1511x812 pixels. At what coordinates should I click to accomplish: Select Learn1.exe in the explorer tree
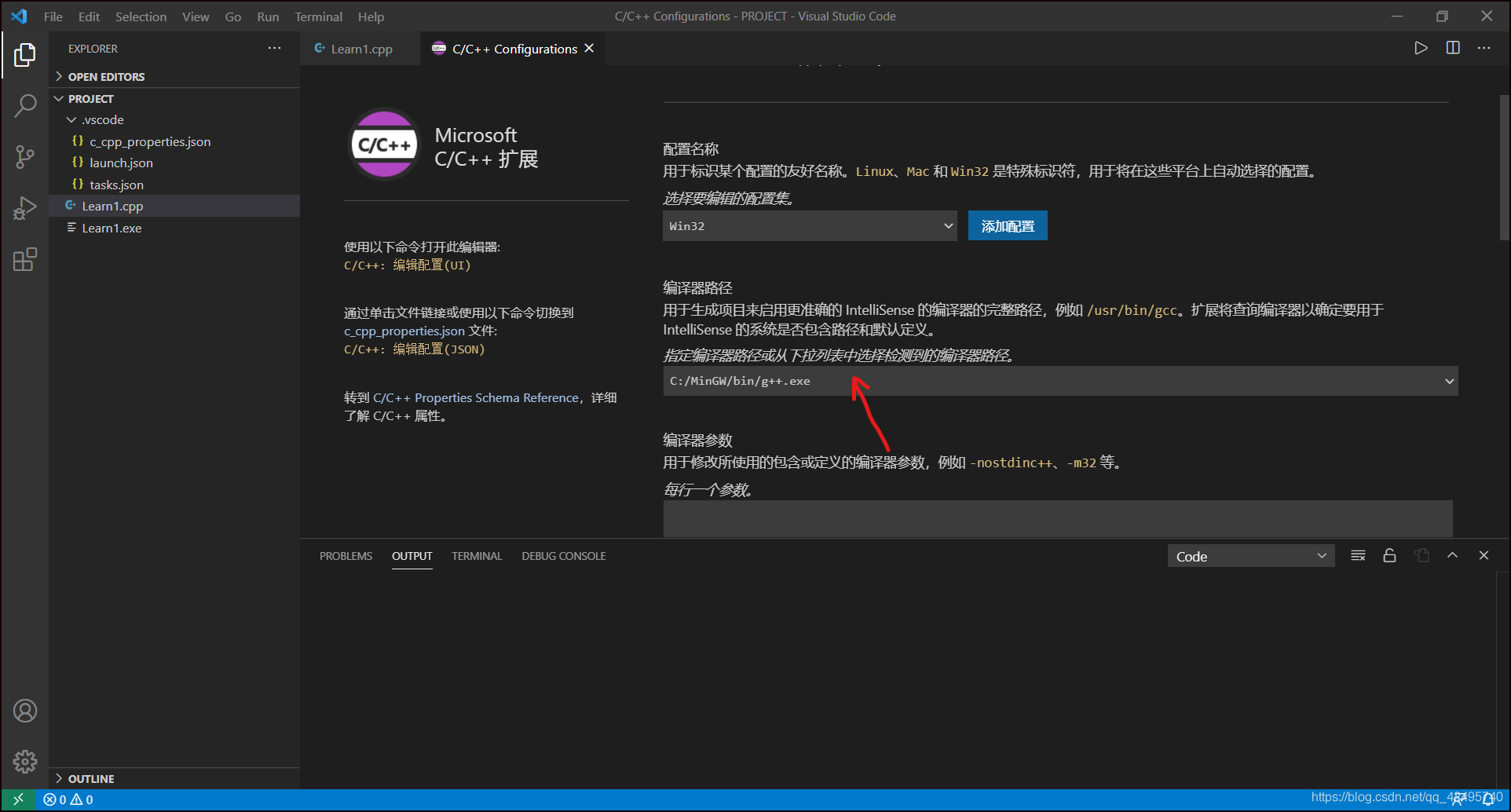[x=112, y=229]
